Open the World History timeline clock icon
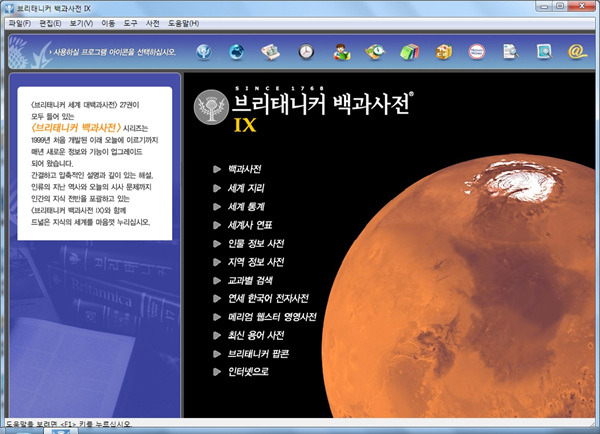This screenshot has height=434, width=600. [306, 51]
